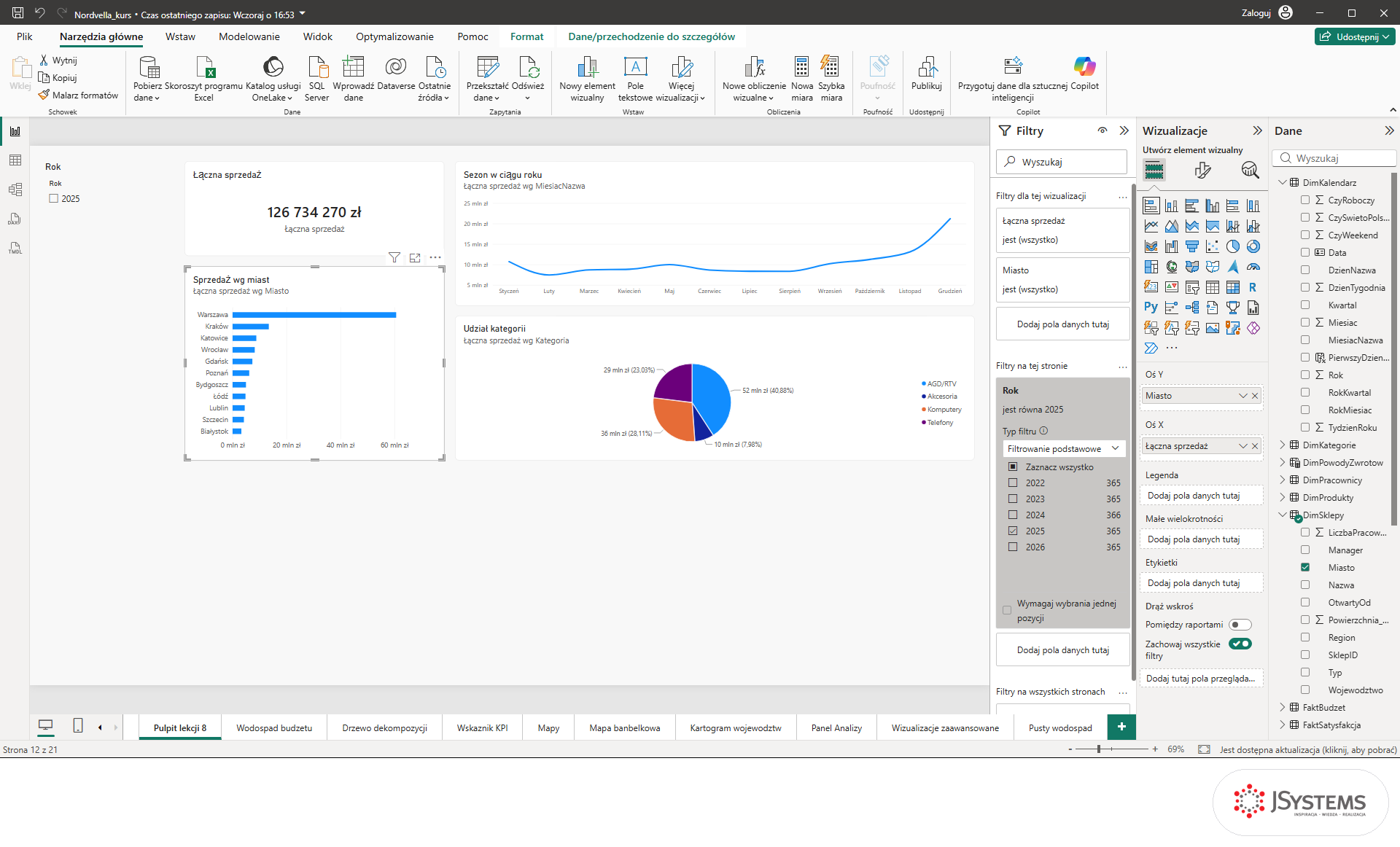1400x847 pixels.
Task: Open Model view in left sidebar
Action: click(15, 190)
